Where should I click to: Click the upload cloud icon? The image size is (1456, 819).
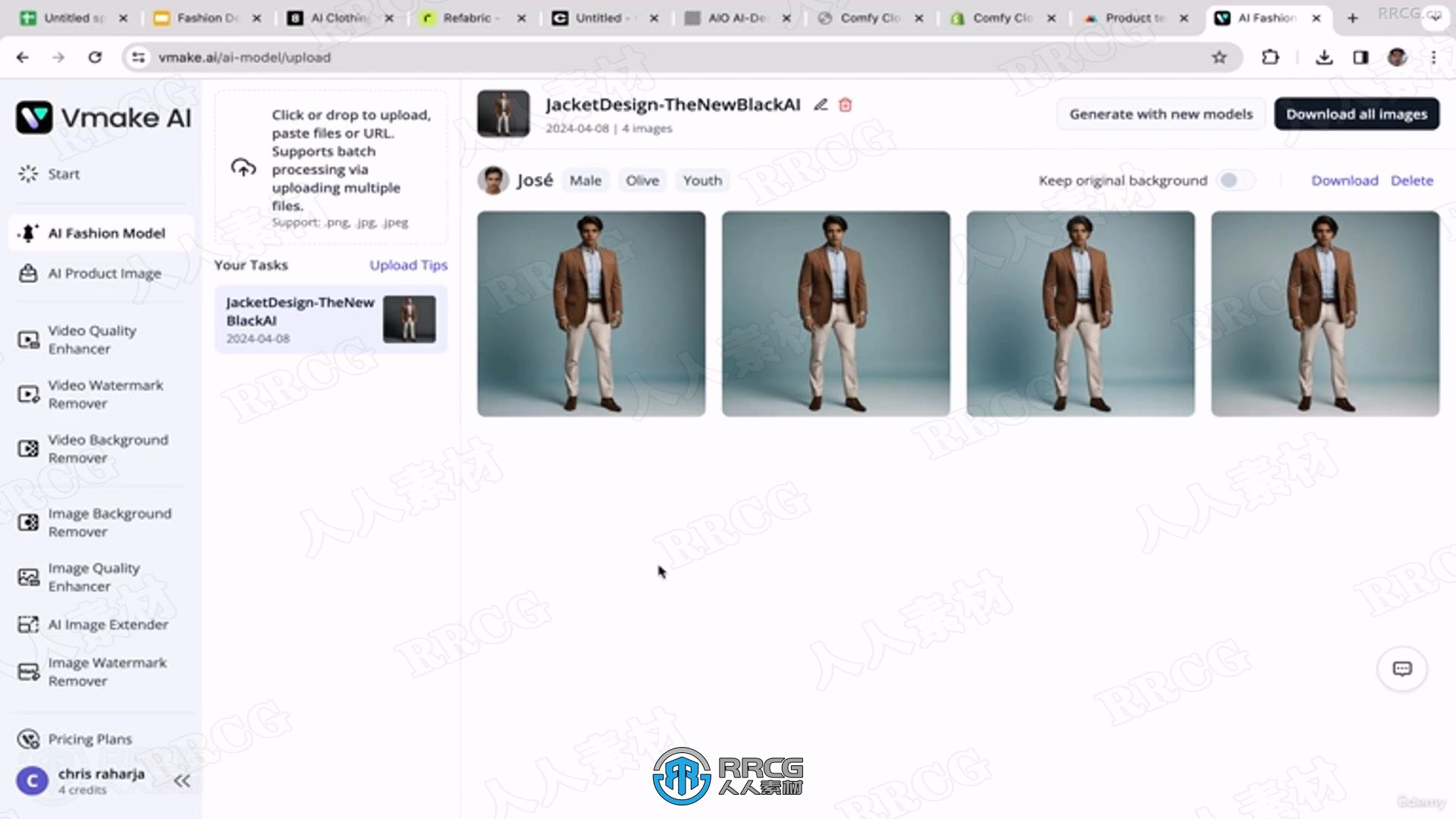tap(243, 168)
